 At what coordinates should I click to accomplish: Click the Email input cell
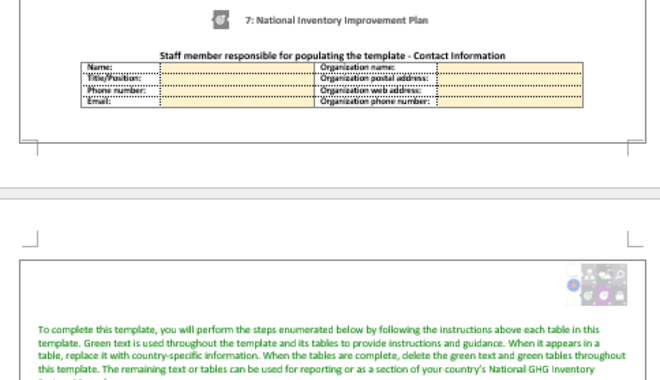[237, 102]
